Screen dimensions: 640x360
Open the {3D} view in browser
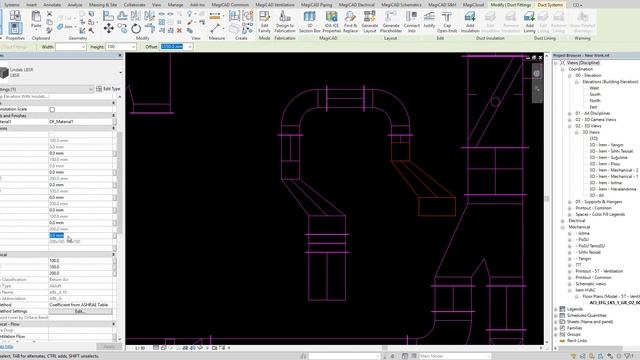(593, 139)
